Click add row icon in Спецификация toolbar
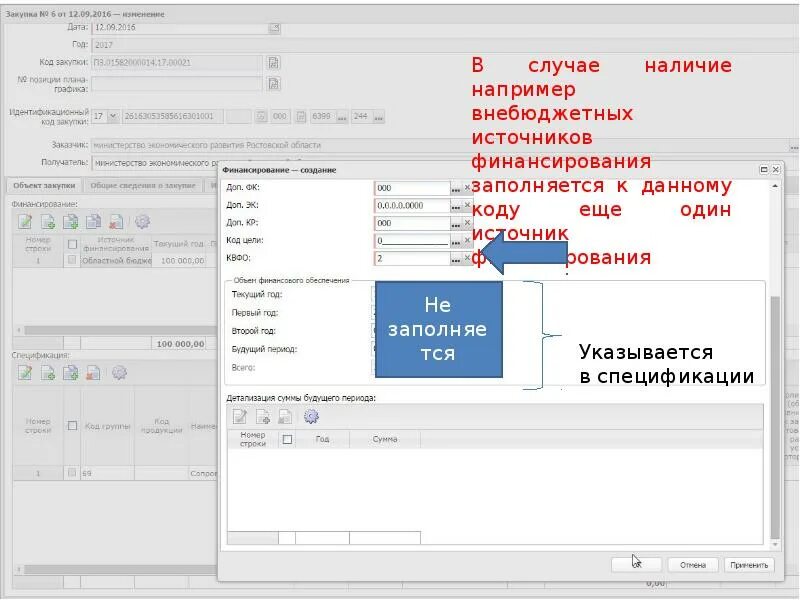Image resolution: width=800 pixels, height=600 pixels. 47,372
